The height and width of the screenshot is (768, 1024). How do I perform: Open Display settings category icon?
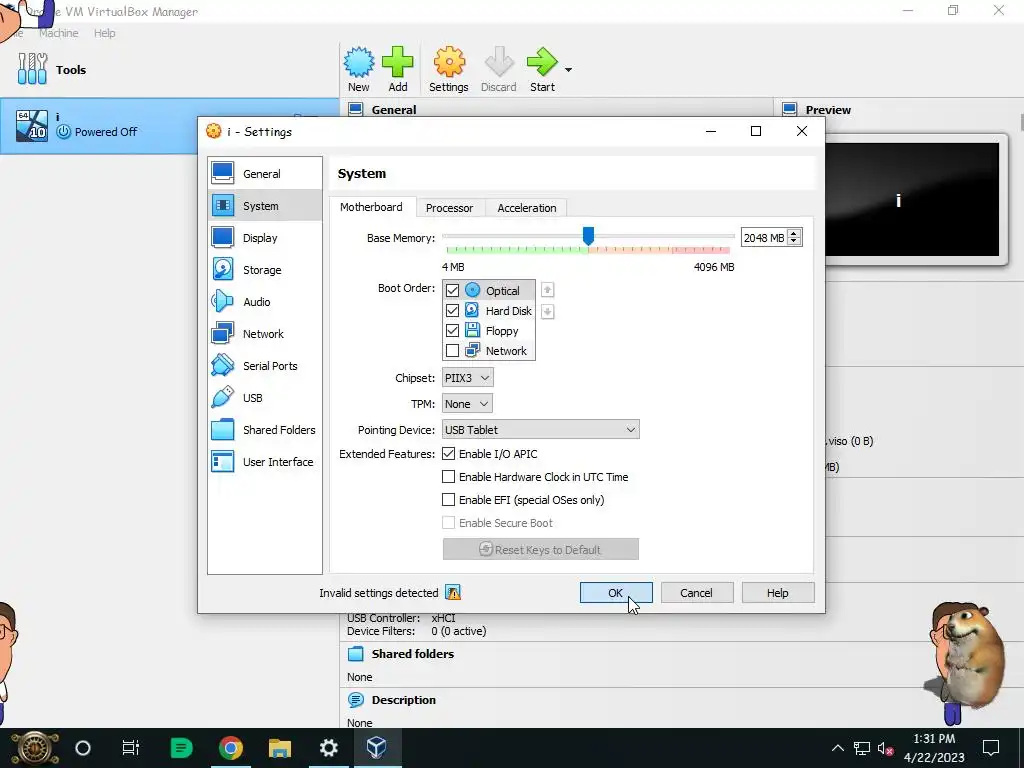223,237
